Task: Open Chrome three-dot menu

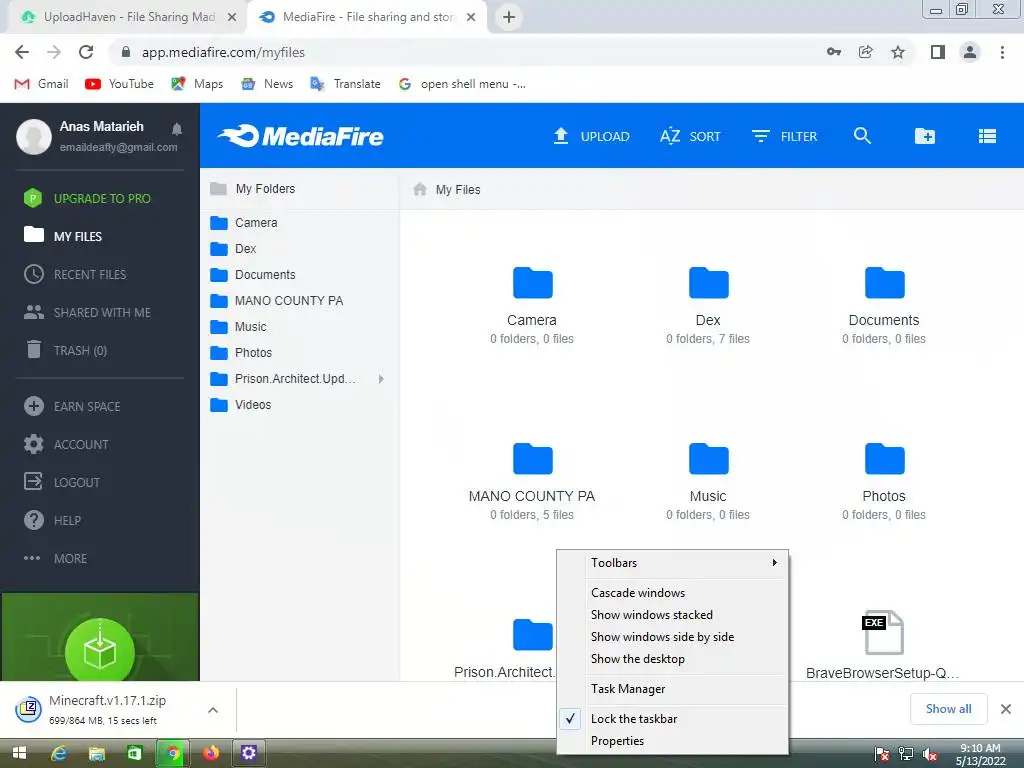Action: (1002, 52)
